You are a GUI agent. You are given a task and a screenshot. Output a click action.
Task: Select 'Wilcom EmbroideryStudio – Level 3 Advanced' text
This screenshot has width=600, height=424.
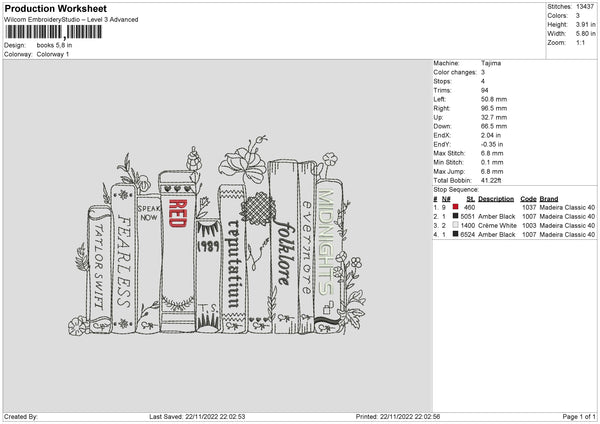coord(71,20)
